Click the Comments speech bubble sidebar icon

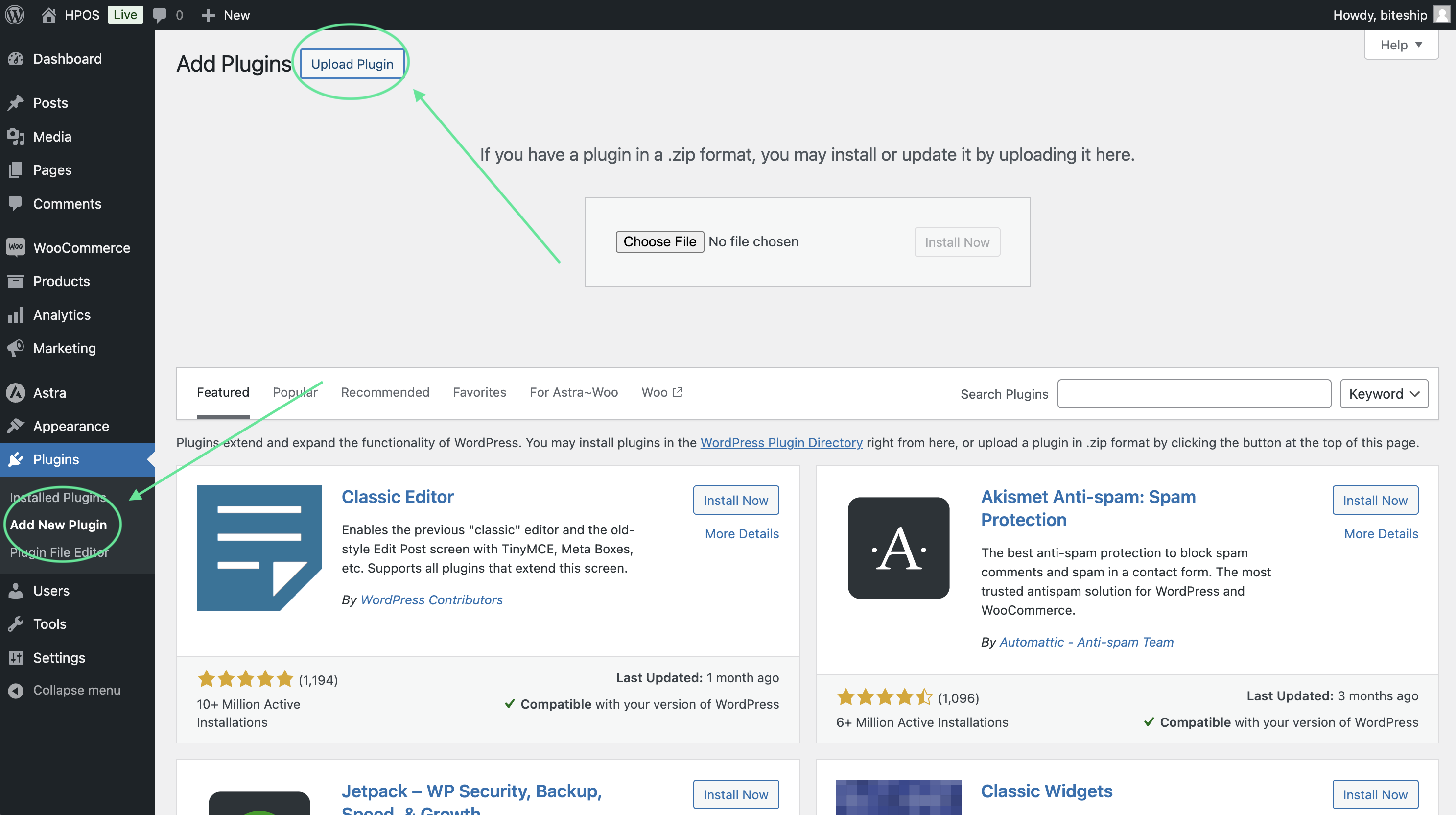pyautogui.click(x=16, y=204)
